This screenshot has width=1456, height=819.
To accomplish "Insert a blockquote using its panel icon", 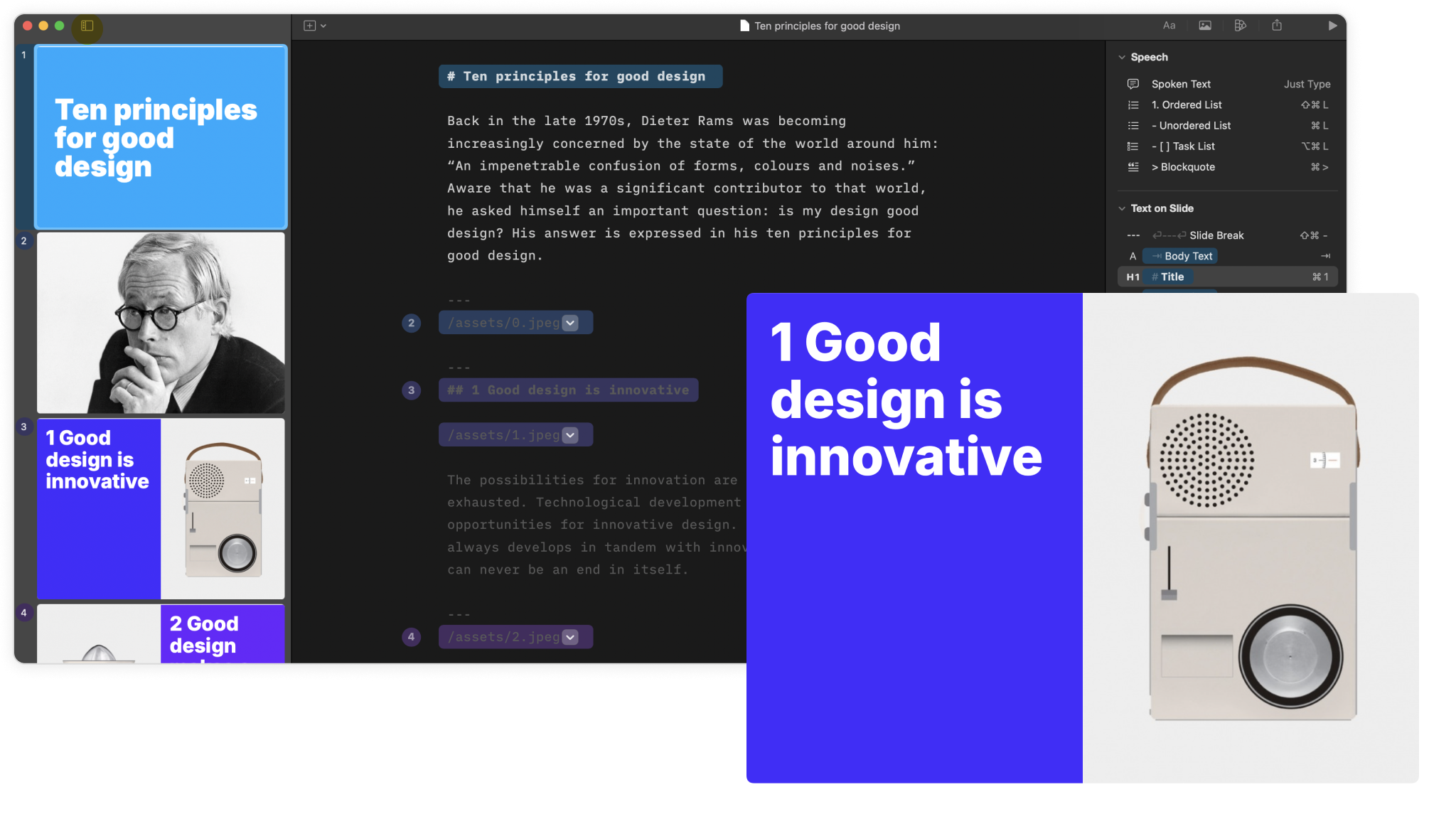I will (1133, 167).
